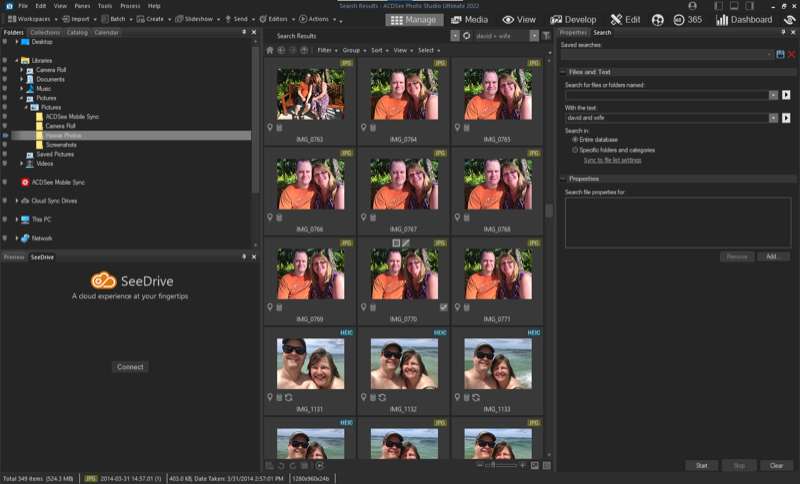This screenshot has height=484, width=800.
Task: Refresh the search results
Action: tap(466, 36)
